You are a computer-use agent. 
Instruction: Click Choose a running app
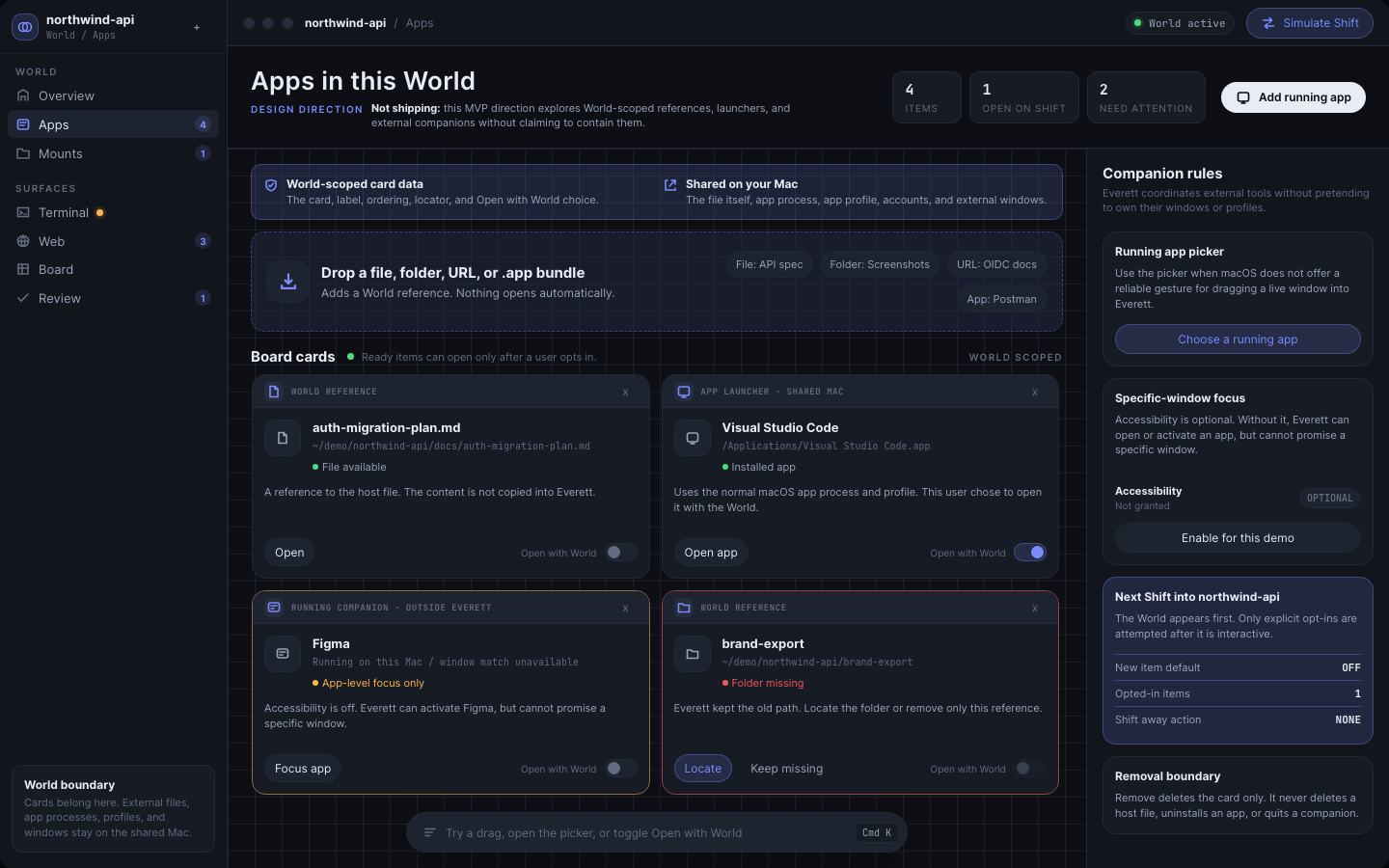(1238, 339)
